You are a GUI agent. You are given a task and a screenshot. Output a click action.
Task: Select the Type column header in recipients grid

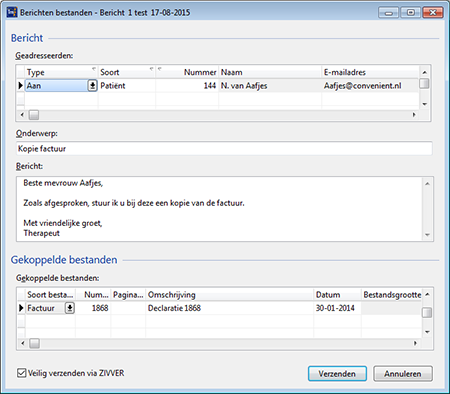[61, 72]
